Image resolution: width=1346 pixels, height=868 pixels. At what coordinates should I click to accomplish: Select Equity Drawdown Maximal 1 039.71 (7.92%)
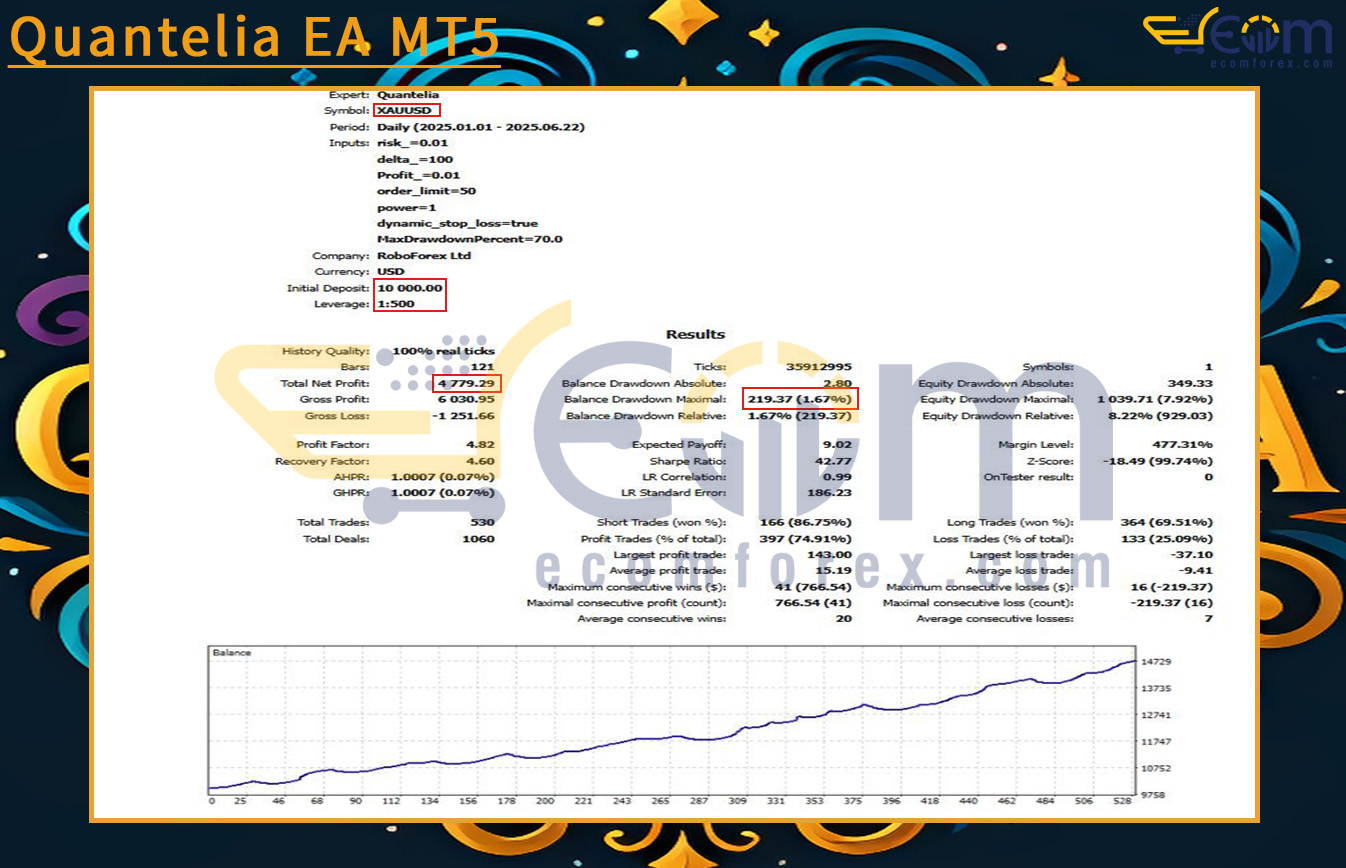pos(1153,399)
